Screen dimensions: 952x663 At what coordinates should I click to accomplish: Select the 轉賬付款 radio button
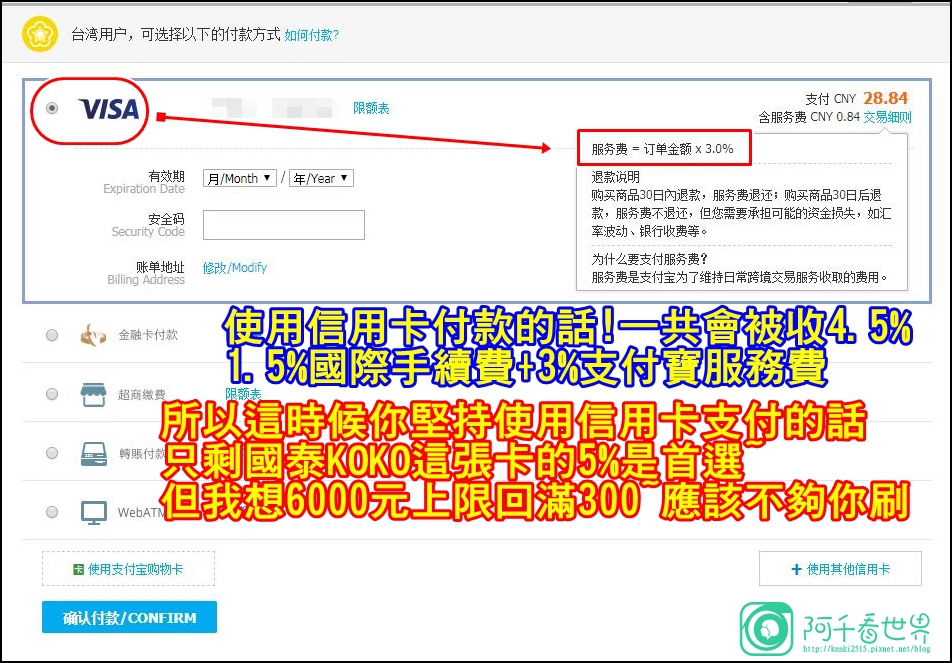point(52,453)
